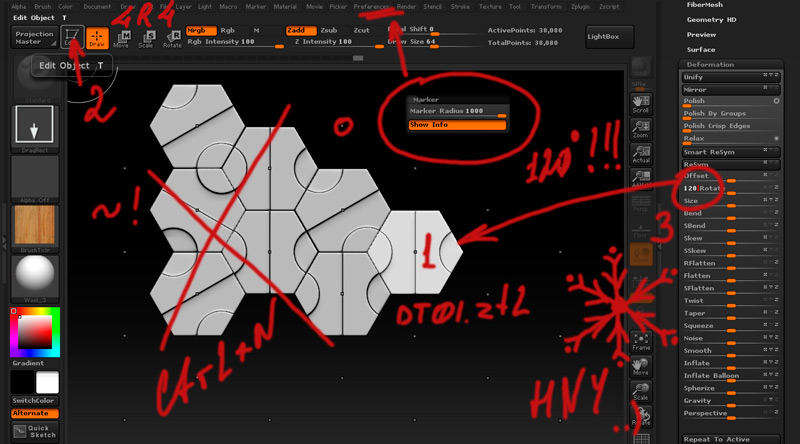This screenshot has height=444, width=800.
Task: Click the SwitchColor button
Action: point(35,401)
